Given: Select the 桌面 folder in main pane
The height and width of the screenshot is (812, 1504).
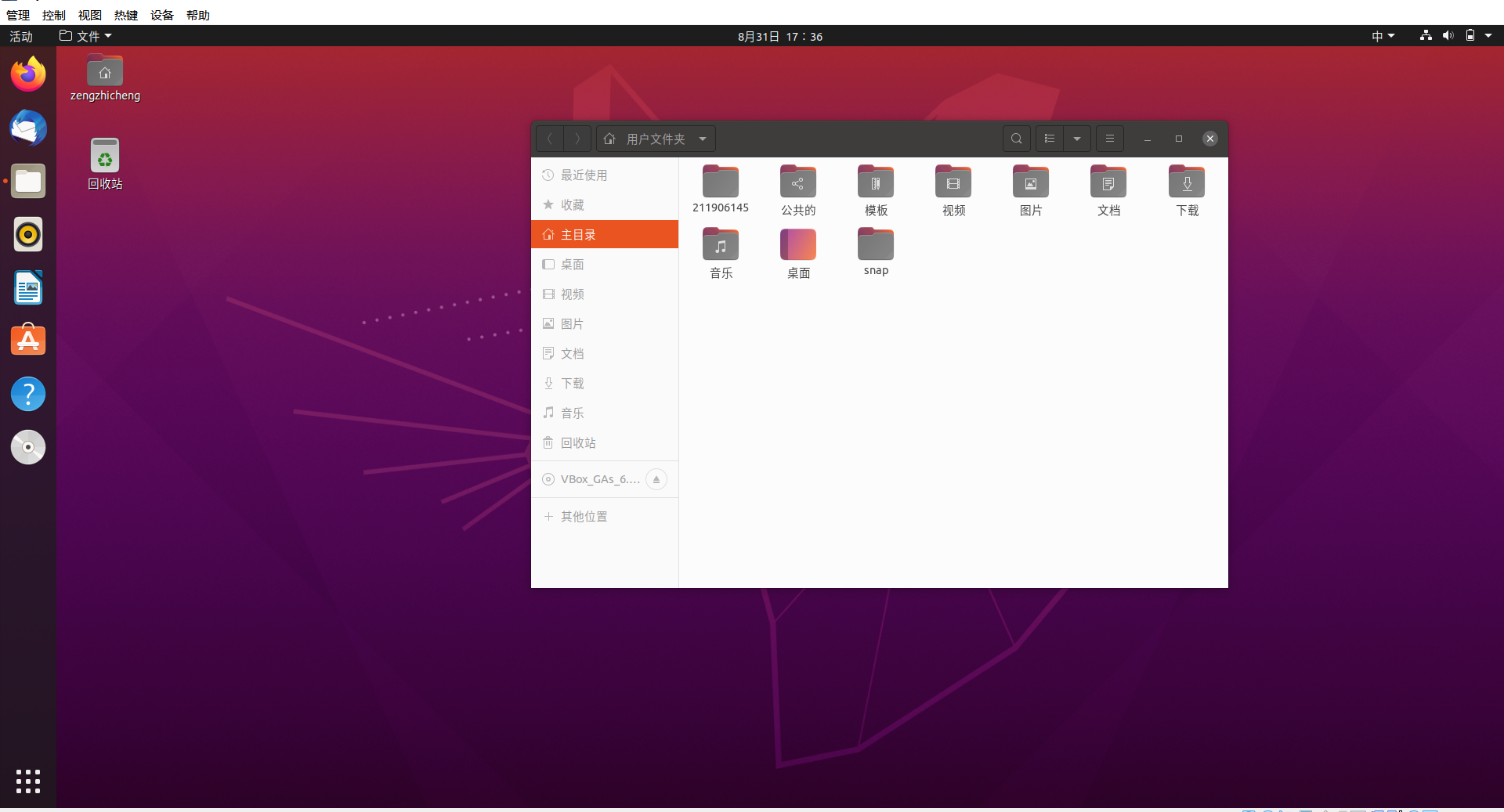Looking at the screenshot, I should (x=798, y=253).
